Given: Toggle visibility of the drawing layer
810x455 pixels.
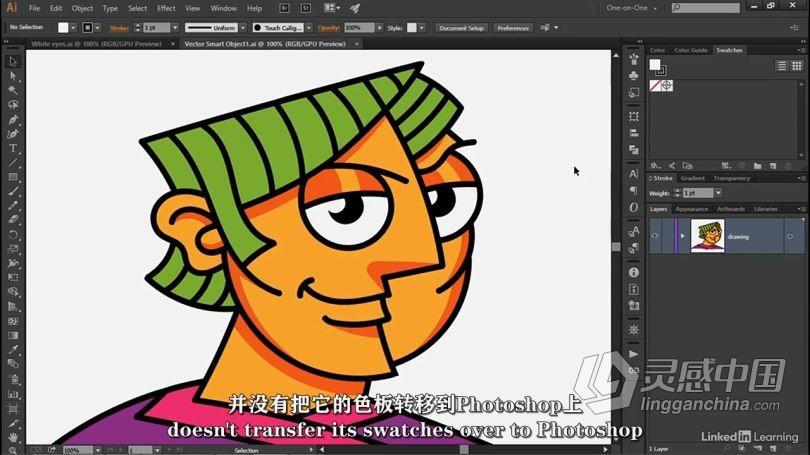Looking at the screenshot, I should point(655,236).
